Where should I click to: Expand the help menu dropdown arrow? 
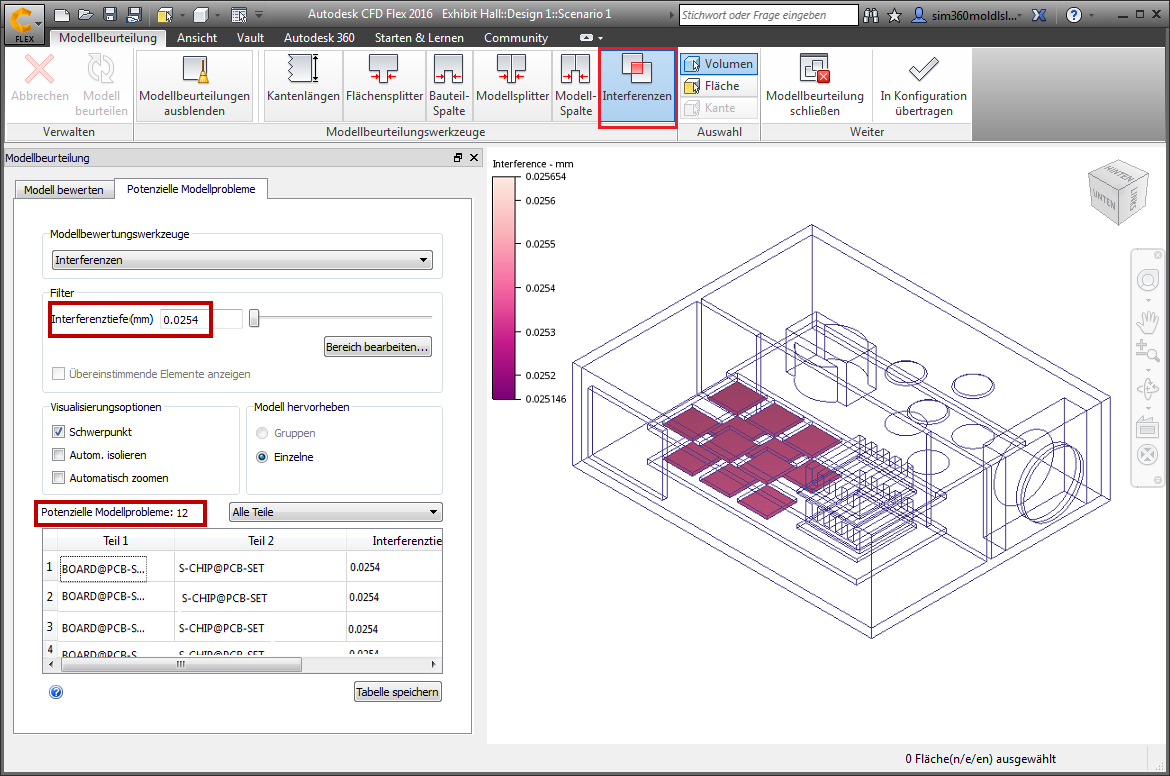click(1090, 15)
